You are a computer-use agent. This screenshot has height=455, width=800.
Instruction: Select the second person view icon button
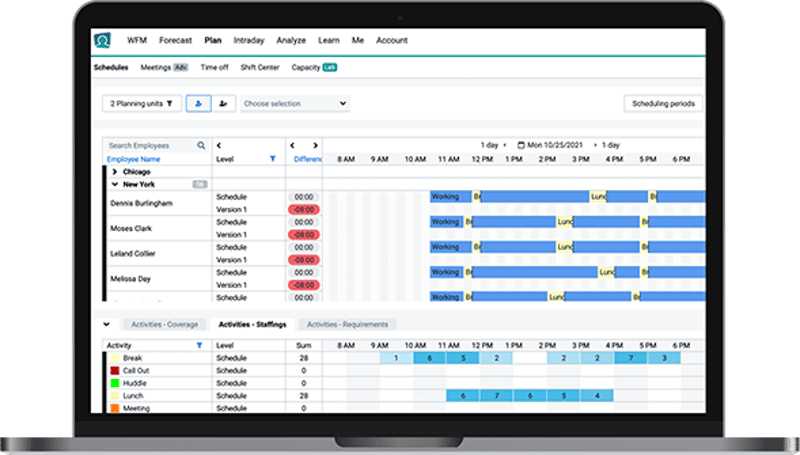223,103
